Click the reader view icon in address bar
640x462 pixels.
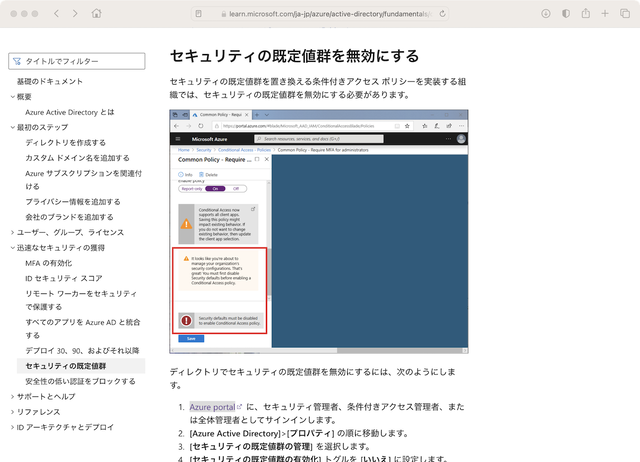(x=198, y=14)
